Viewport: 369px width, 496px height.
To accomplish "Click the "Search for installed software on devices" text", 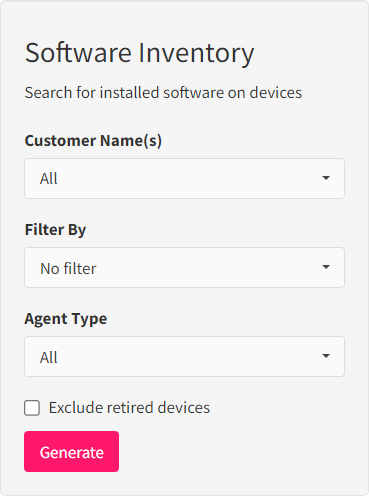I will tap(163, 93).
